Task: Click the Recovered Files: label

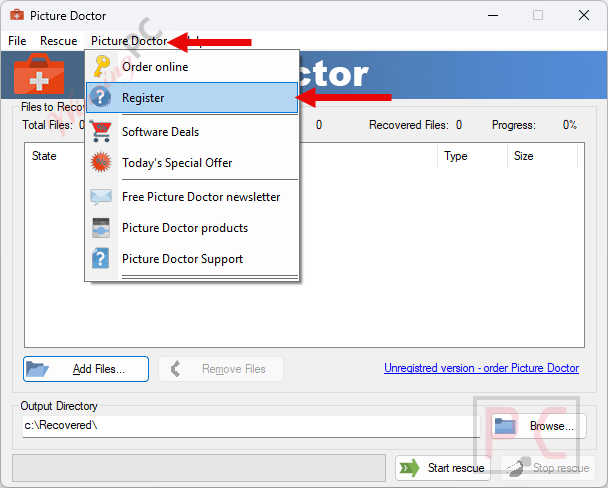Action: coord(409,125)
